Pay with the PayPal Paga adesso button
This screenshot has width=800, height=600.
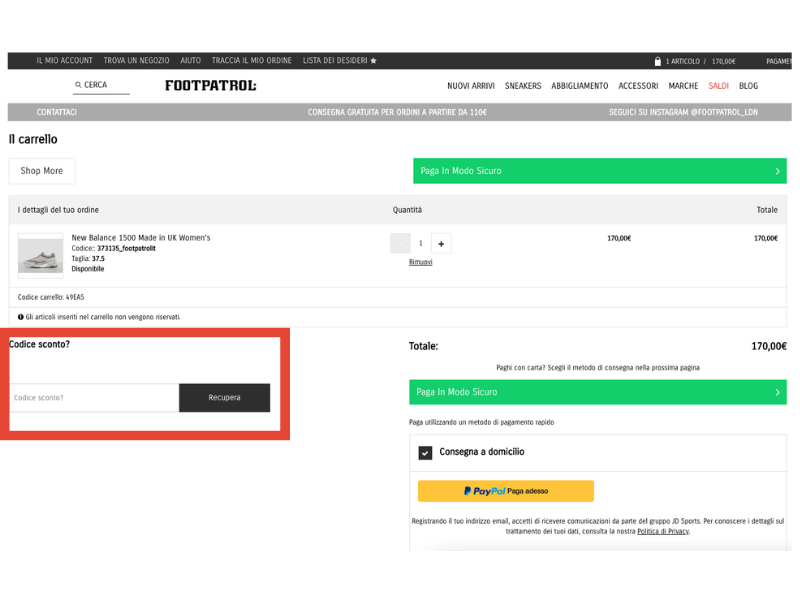tap(505, 491)
